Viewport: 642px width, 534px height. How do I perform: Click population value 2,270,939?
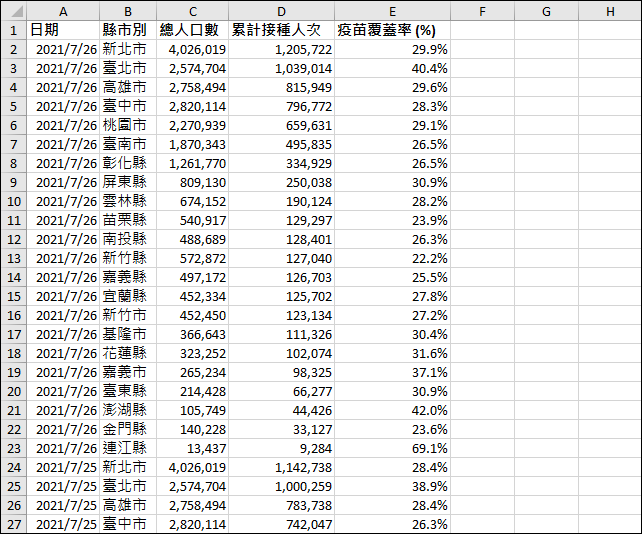[x=192, y=125]
